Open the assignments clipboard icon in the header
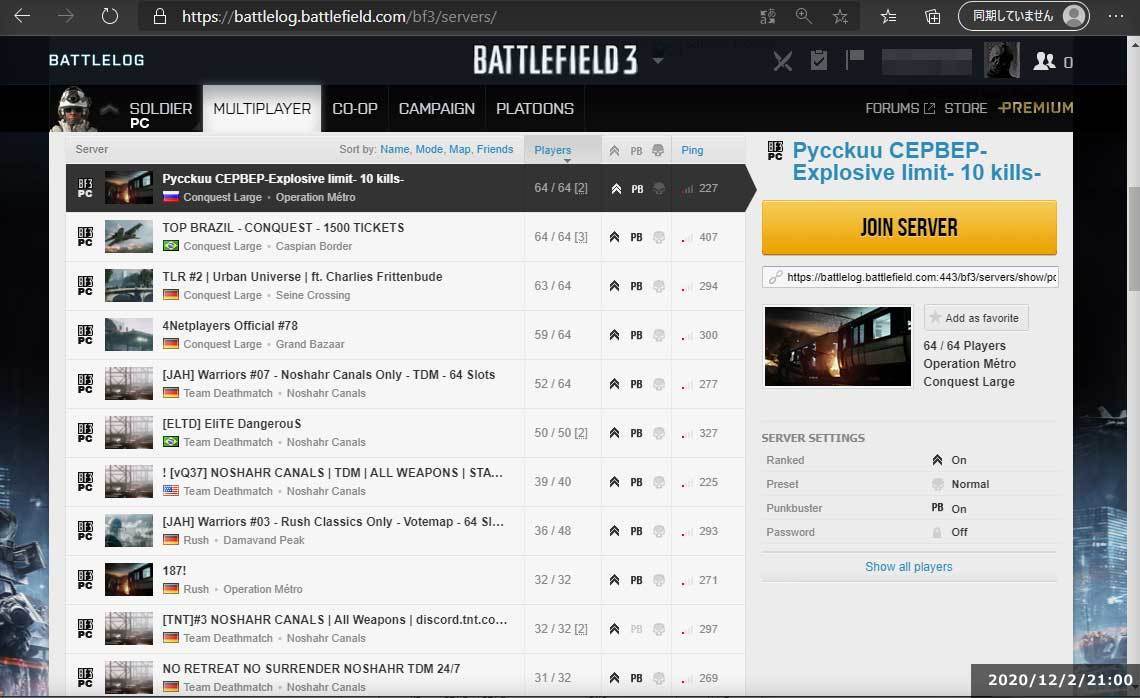 tap(819, 60)
